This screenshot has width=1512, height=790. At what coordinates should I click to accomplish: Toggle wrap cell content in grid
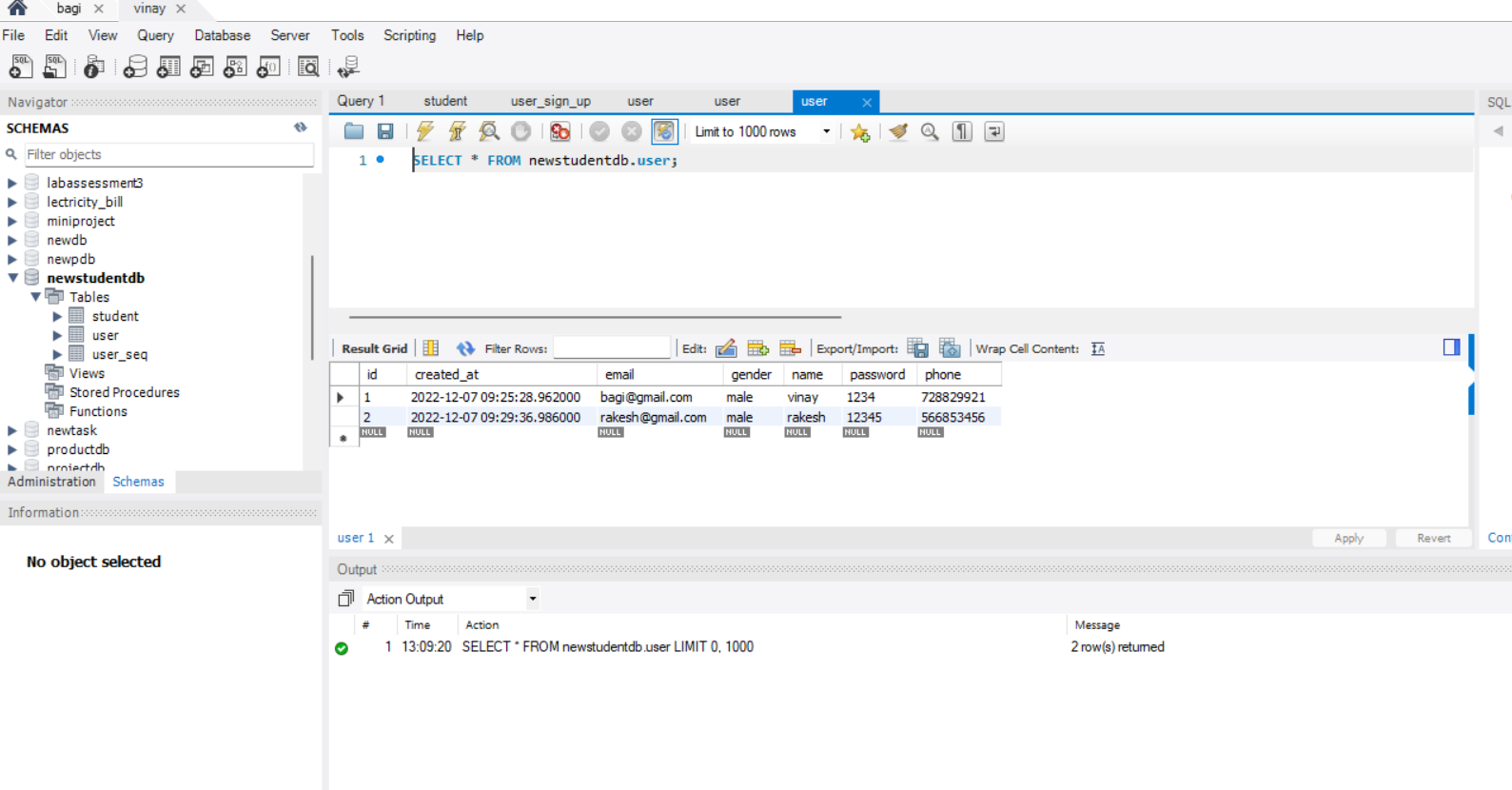click(x=1098, y=348)
